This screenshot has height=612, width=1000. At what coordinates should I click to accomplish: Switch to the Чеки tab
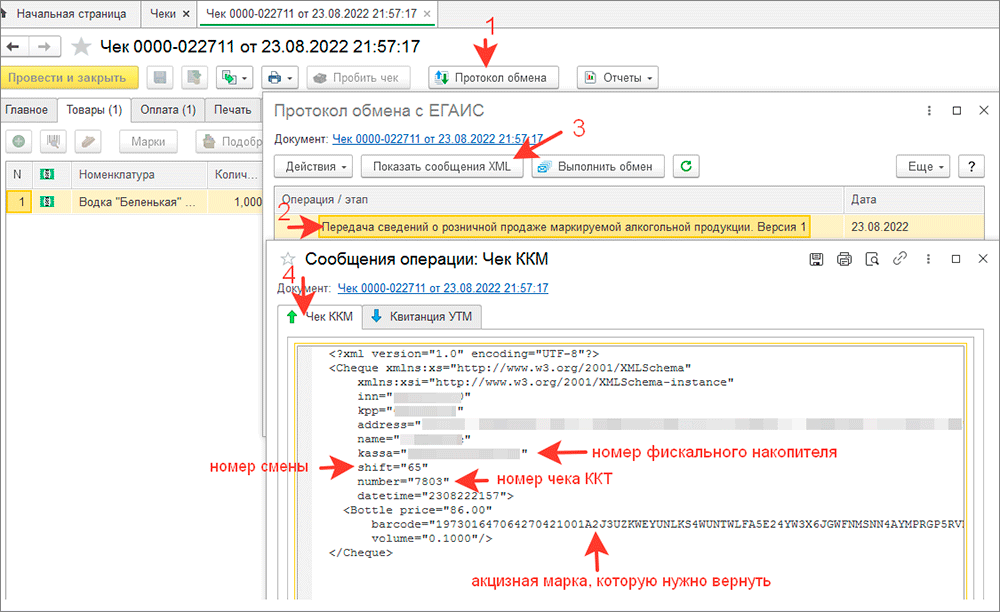pyautogui.click(x=163, y=13)
